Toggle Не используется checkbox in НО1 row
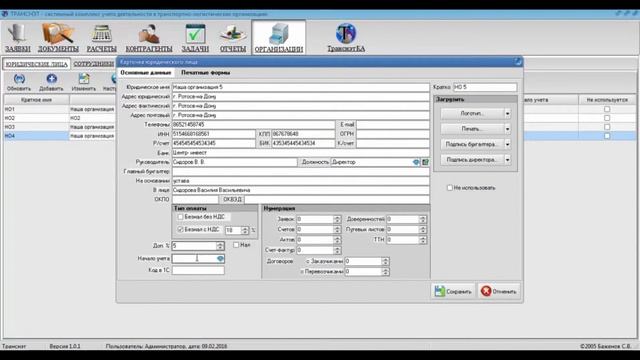 click(x=607, y=109)
